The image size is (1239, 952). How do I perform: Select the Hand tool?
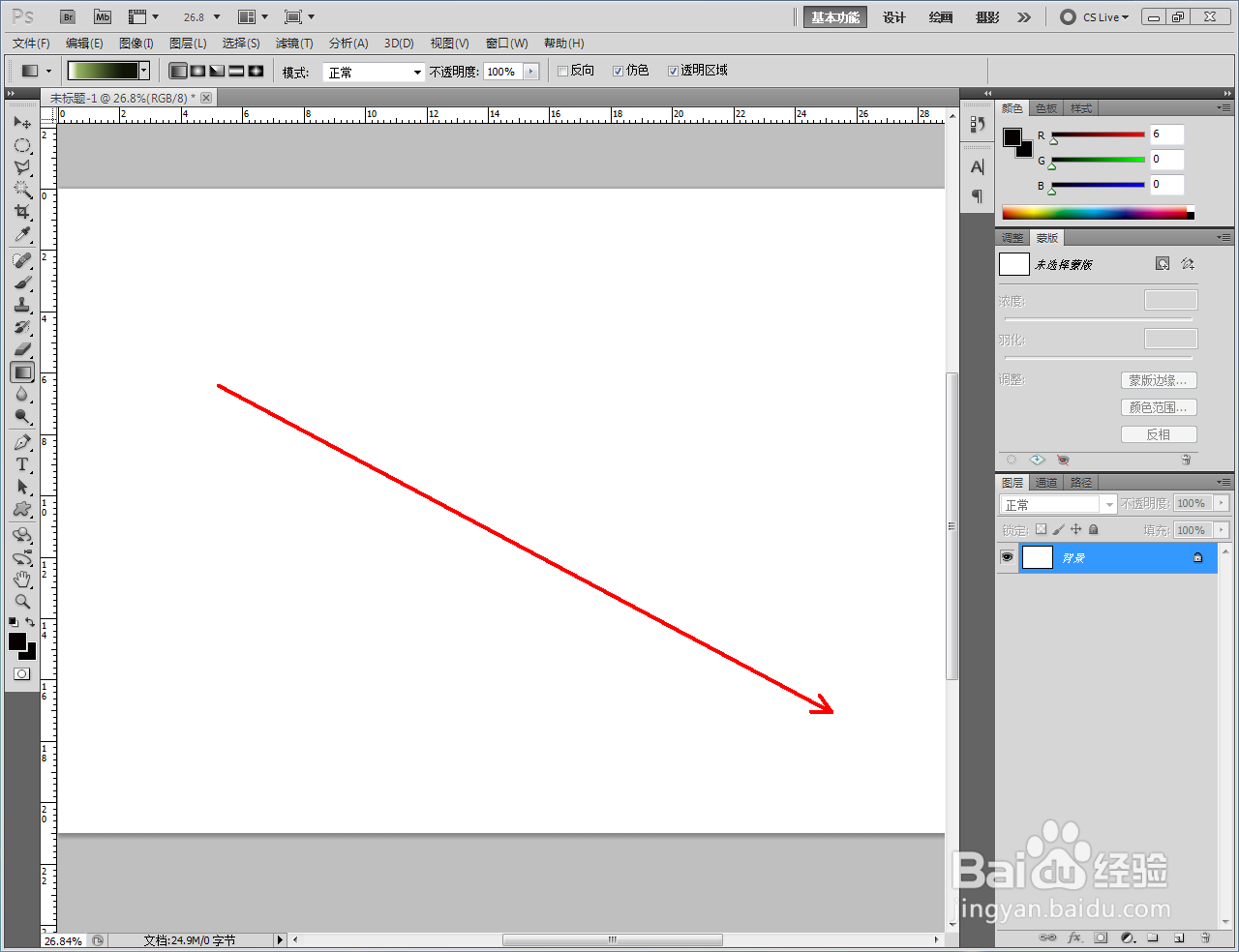(22, 580)
